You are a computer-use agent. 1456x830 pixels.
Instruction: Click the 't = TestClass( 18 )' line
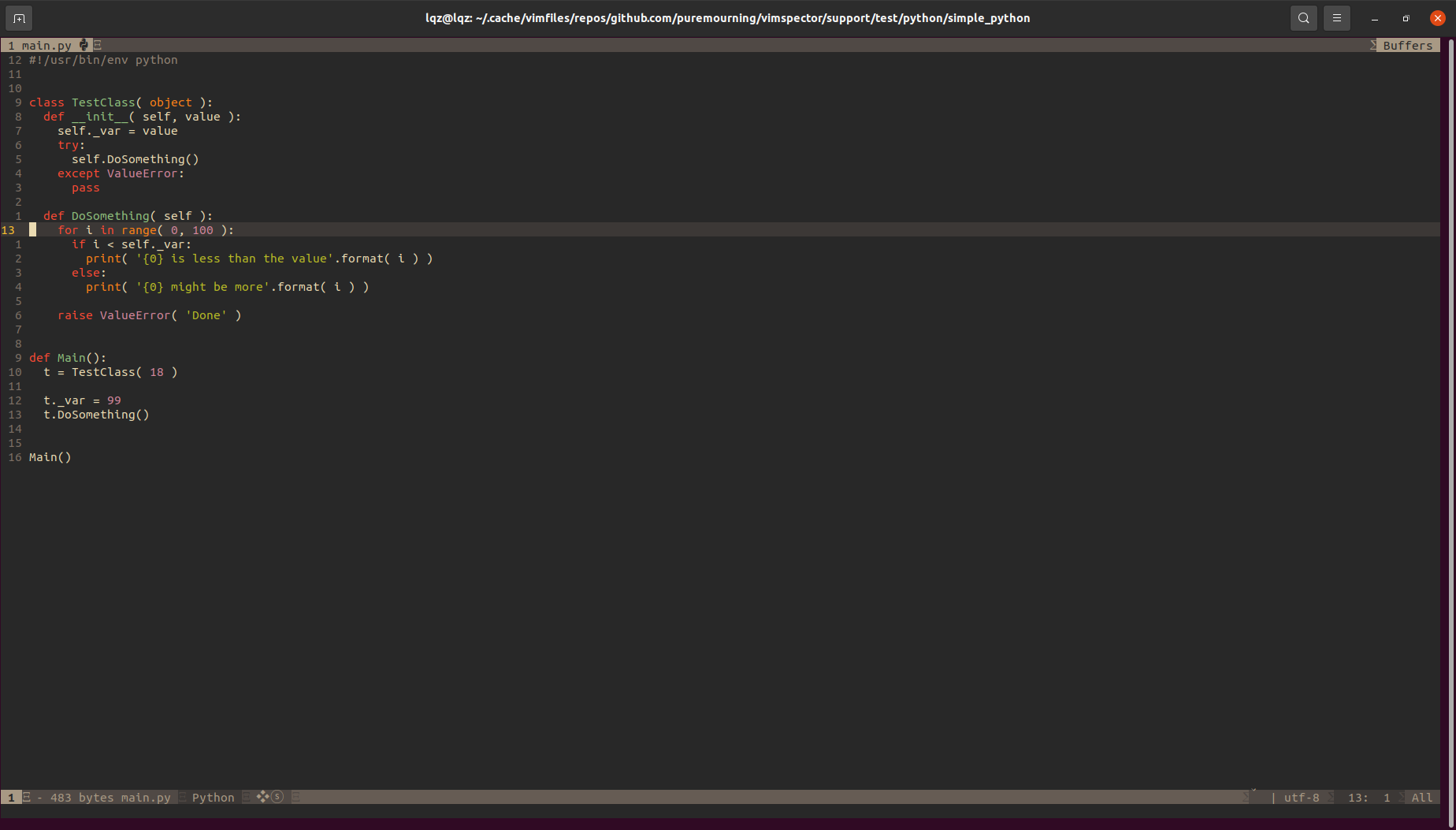click(110, 372)
